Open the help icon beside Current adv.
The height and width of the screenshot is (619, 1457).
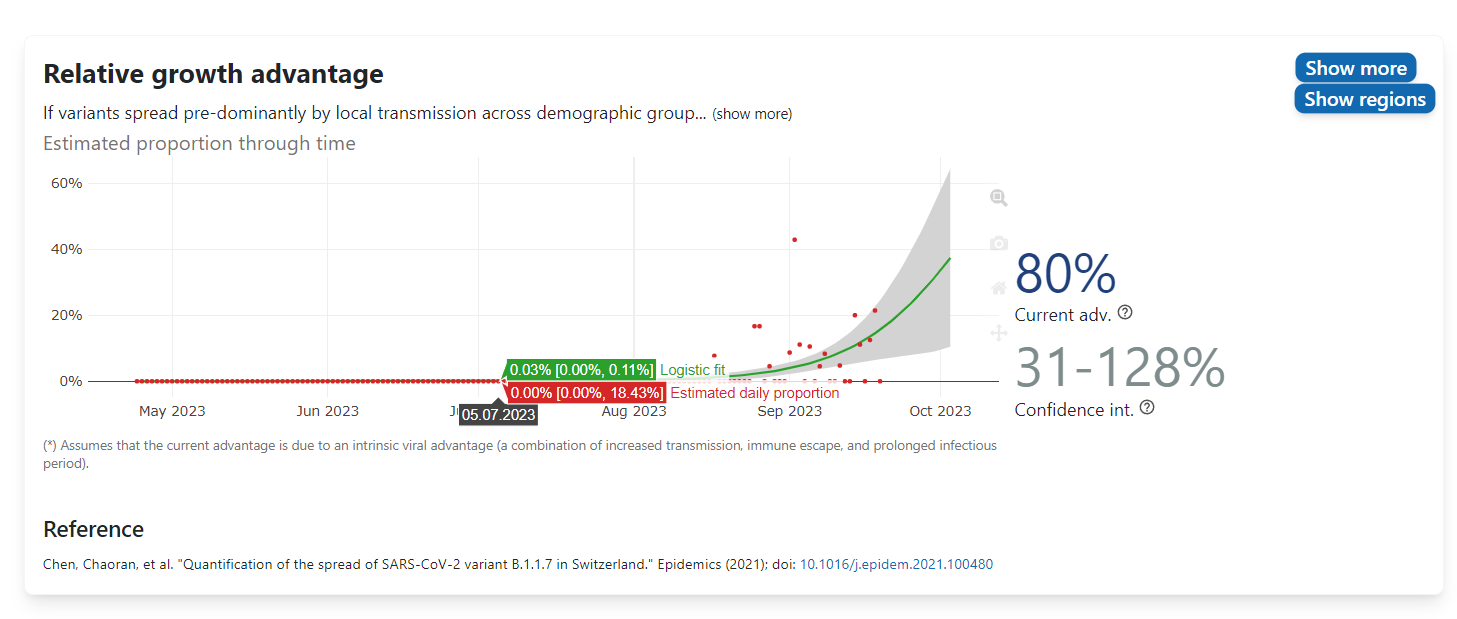click(x=1125, y=313)
